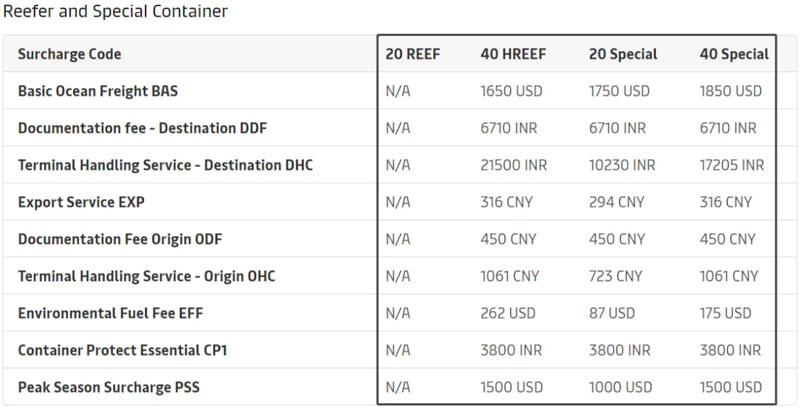The height and width of the screenshot is (408, 800).
Task: Click the 40 Special column header
Action: coord(734,54)
